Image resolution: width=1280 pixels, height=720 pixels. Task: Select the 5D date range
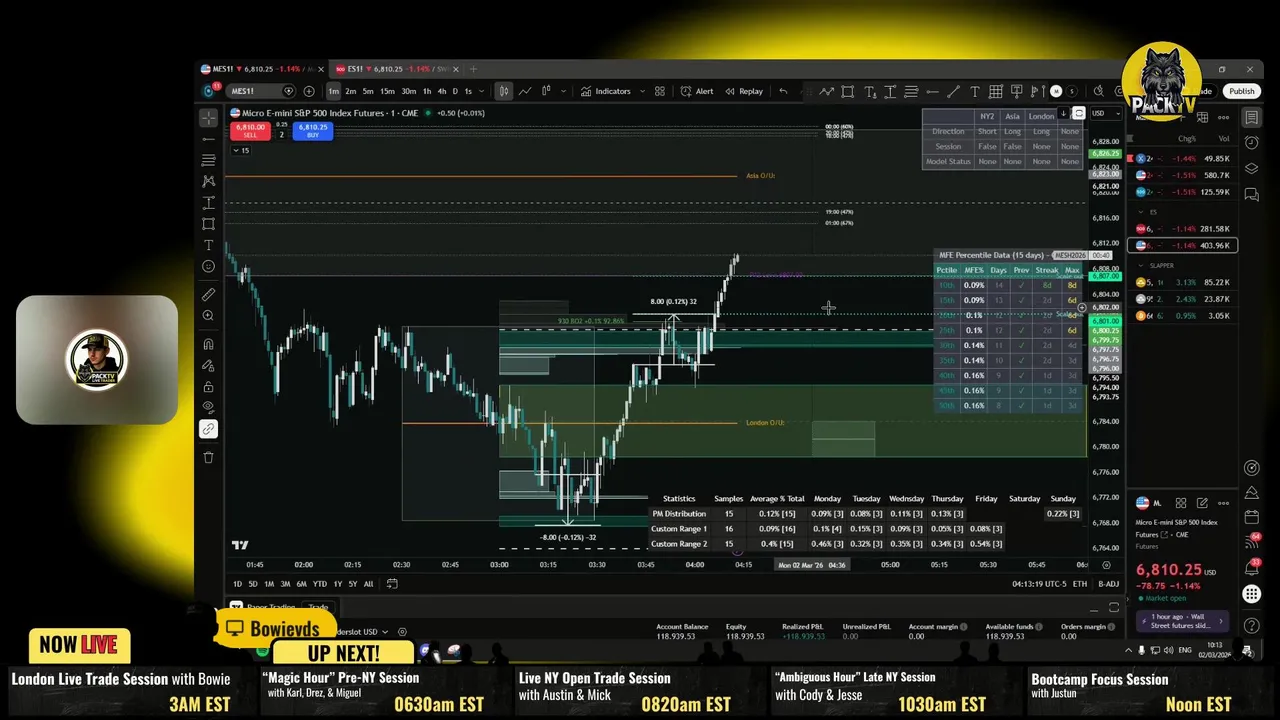[253, 584]
